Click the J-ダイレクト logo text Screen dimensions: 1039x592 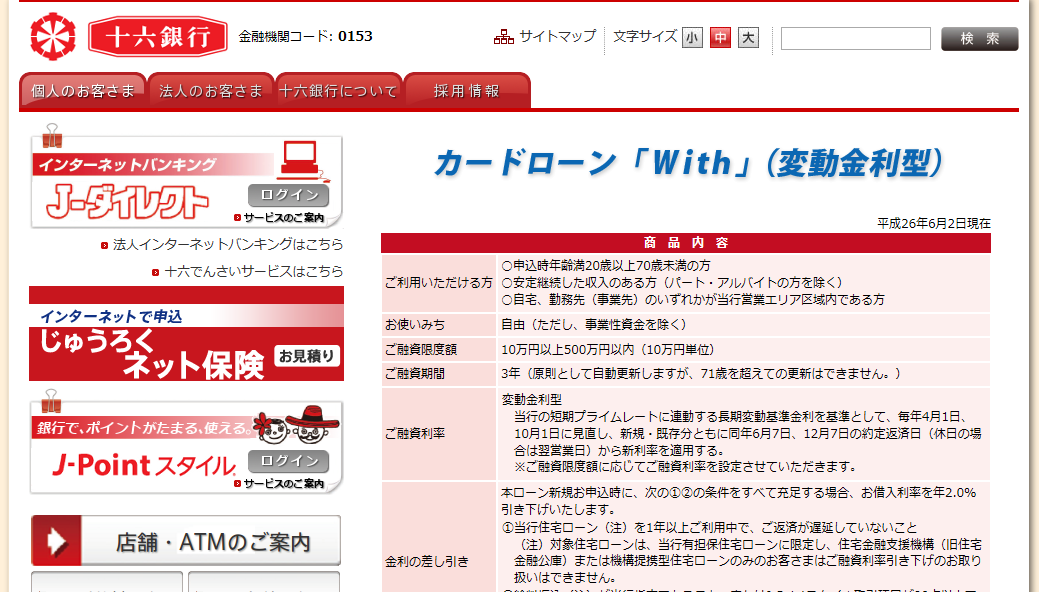[x=127, y=202]
